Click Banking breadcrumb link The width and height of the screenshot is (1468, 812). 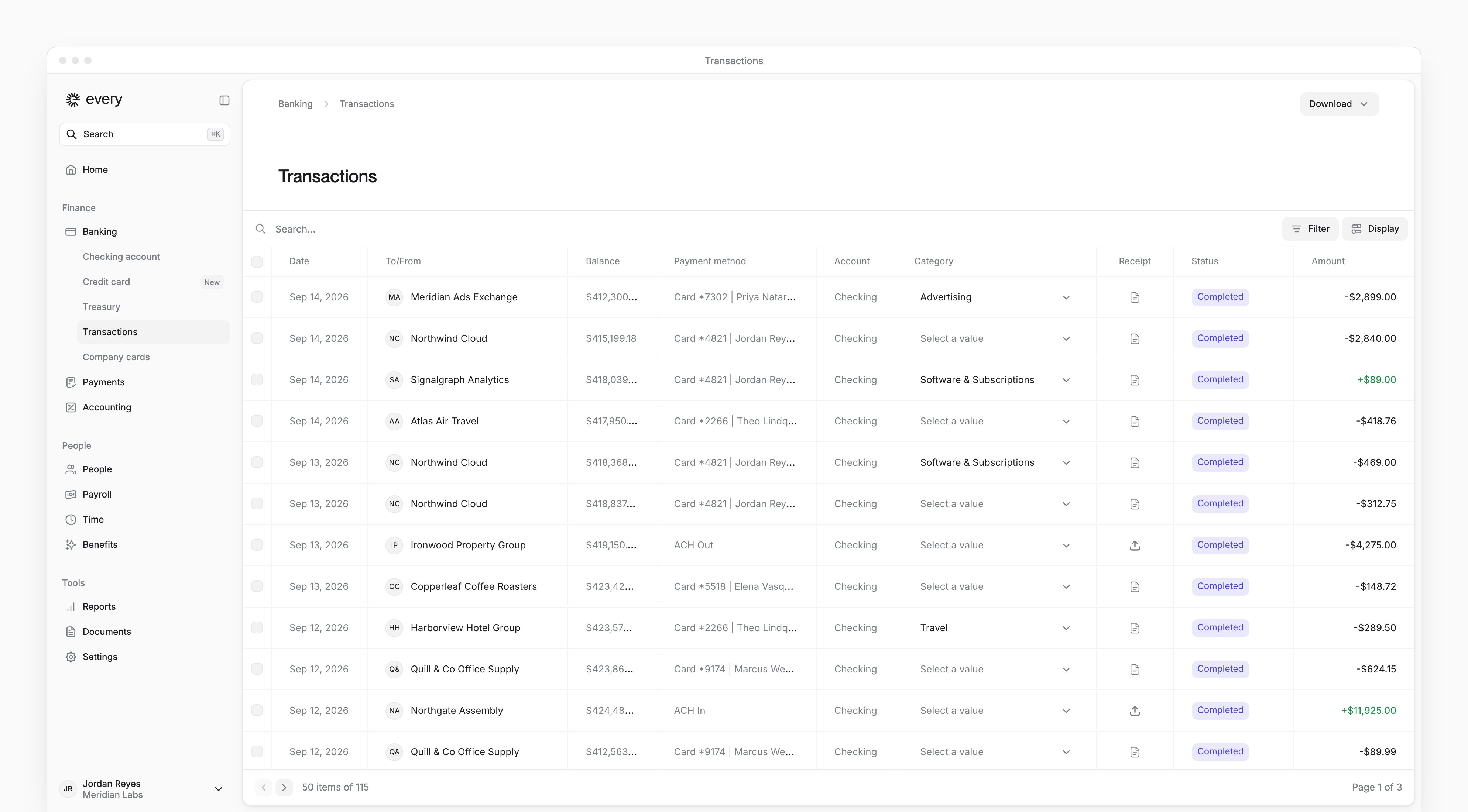[295, 104]
